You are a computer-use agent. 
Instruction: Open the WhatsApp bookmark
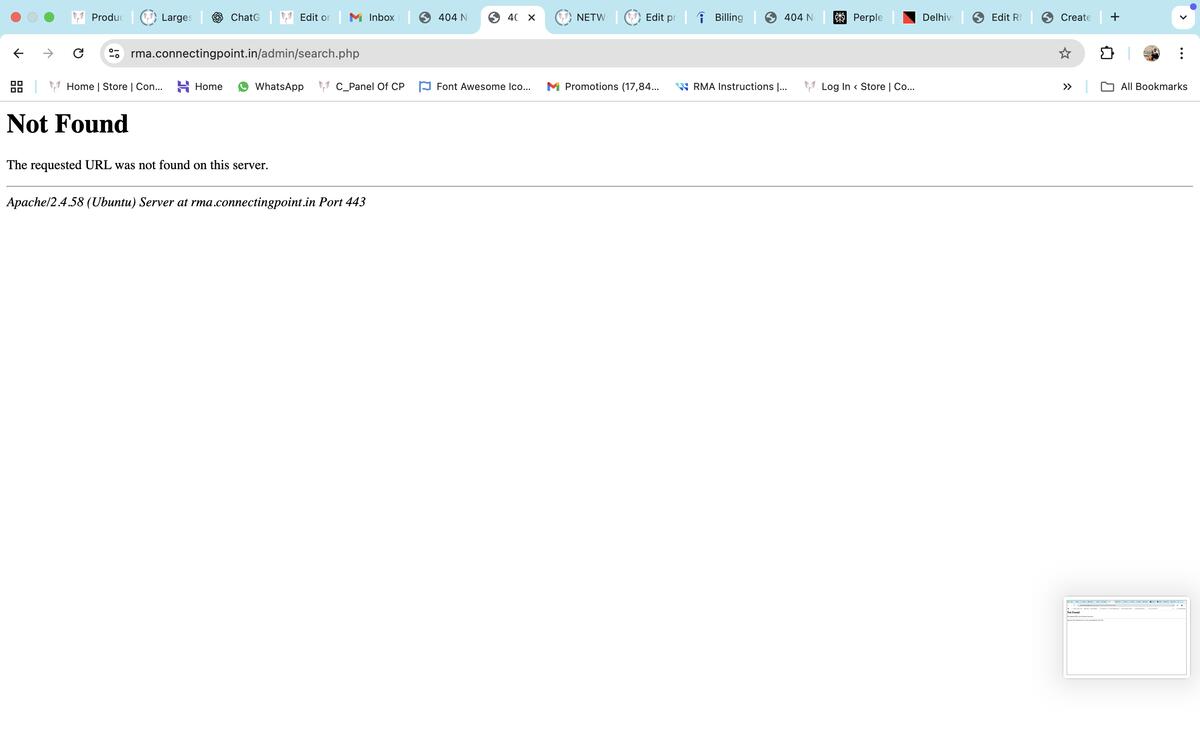click(270, 87)
